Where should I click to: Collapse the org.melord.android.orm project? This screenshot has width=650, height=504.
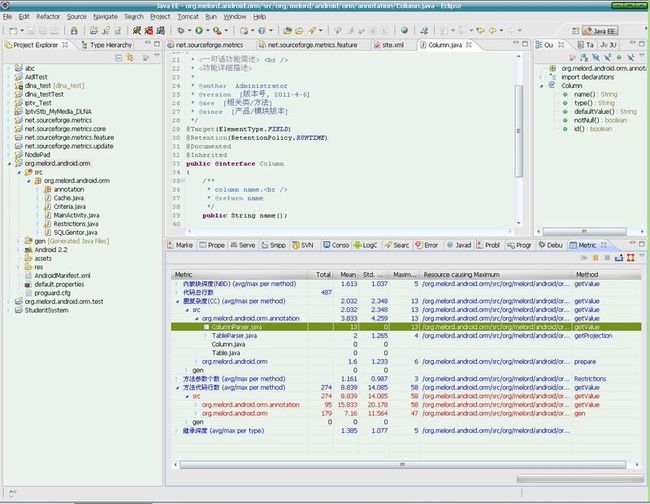(9, 164)
